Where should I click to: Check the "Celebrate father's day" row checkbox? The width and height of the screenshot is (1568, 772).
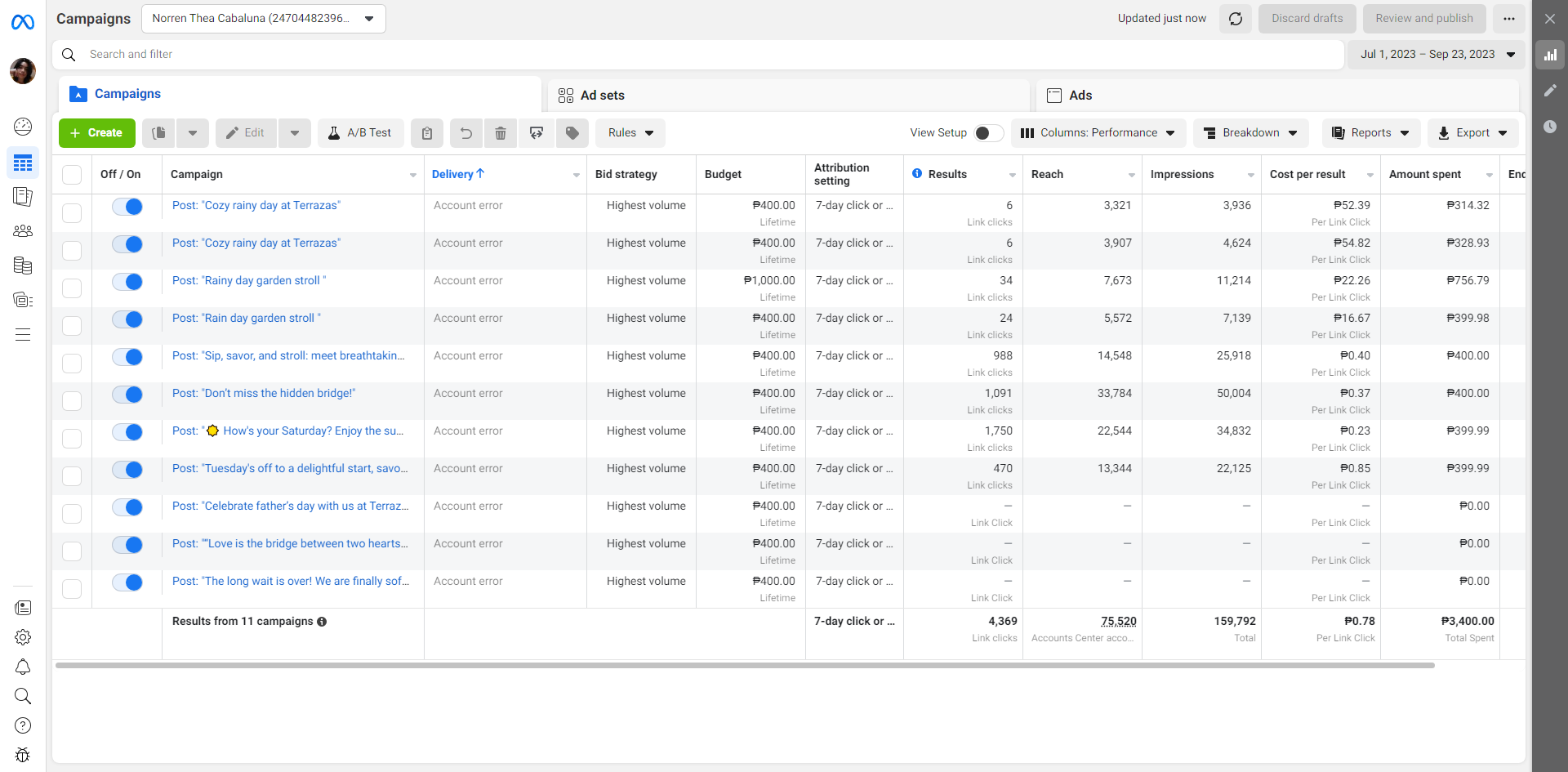pyautogui.click(x=72, y=514)
